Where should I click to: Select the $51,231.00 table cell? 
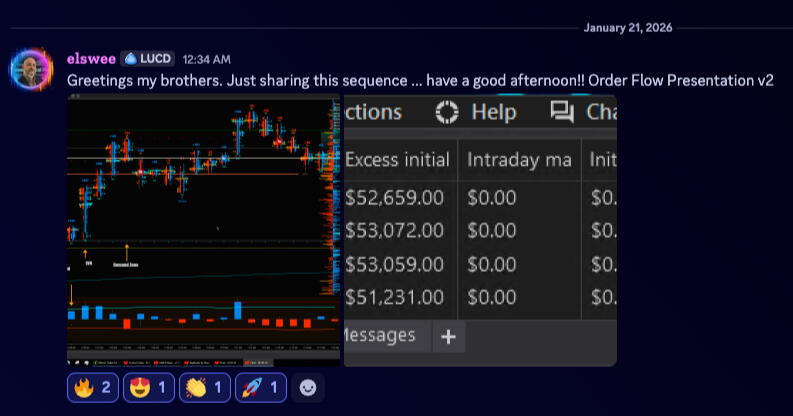click(x=395, y=297)
